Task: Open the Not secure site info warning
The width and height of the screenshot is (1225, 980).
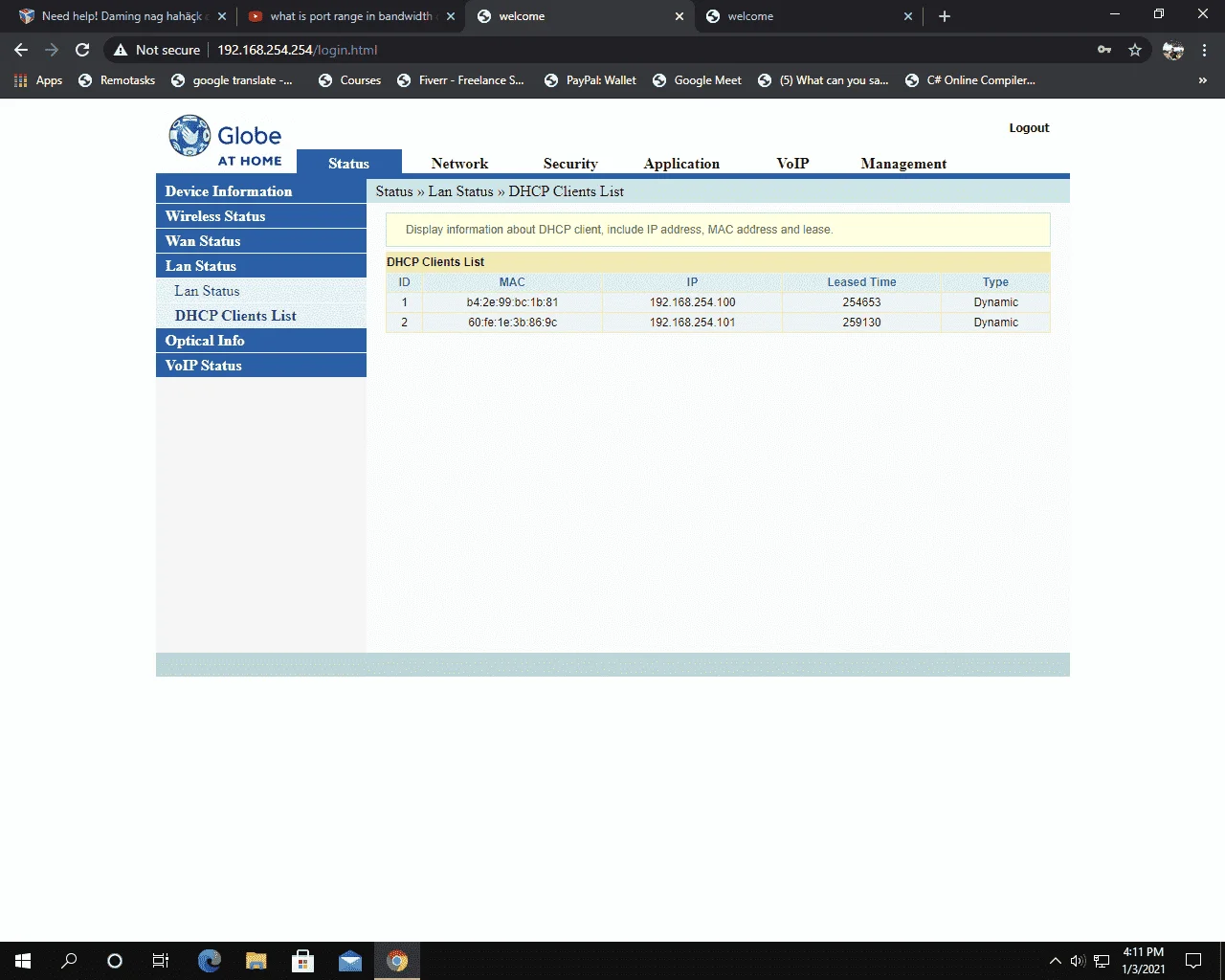Action: click(x=157, y=50)
